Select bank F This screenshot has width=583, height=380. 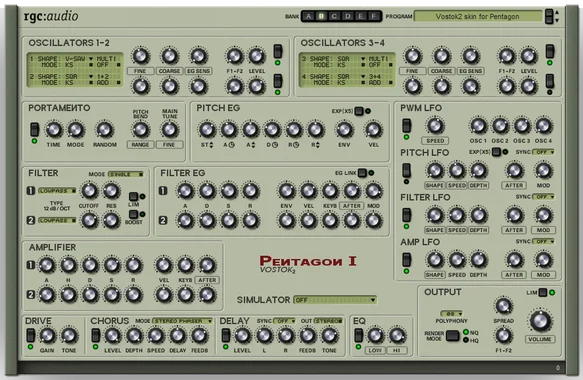pyautogui.click(x=374, y=16)
